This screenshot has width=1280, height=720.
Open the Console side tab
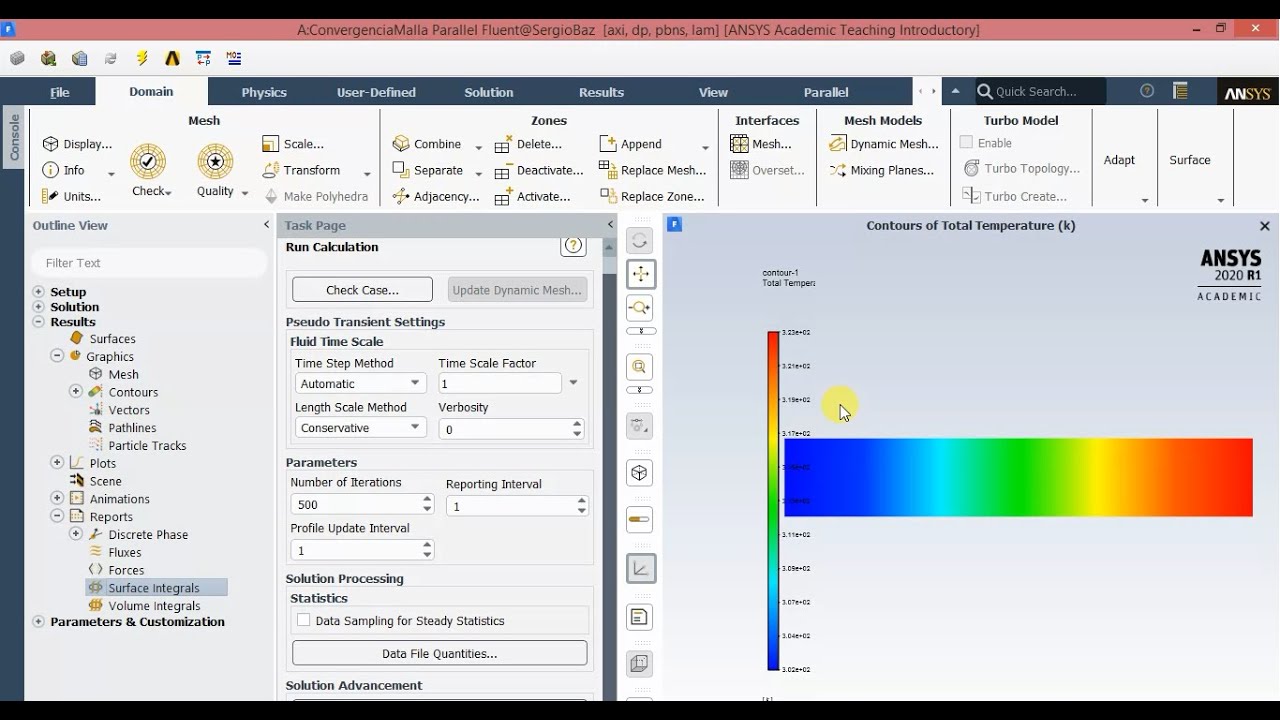tap(14, 138)
